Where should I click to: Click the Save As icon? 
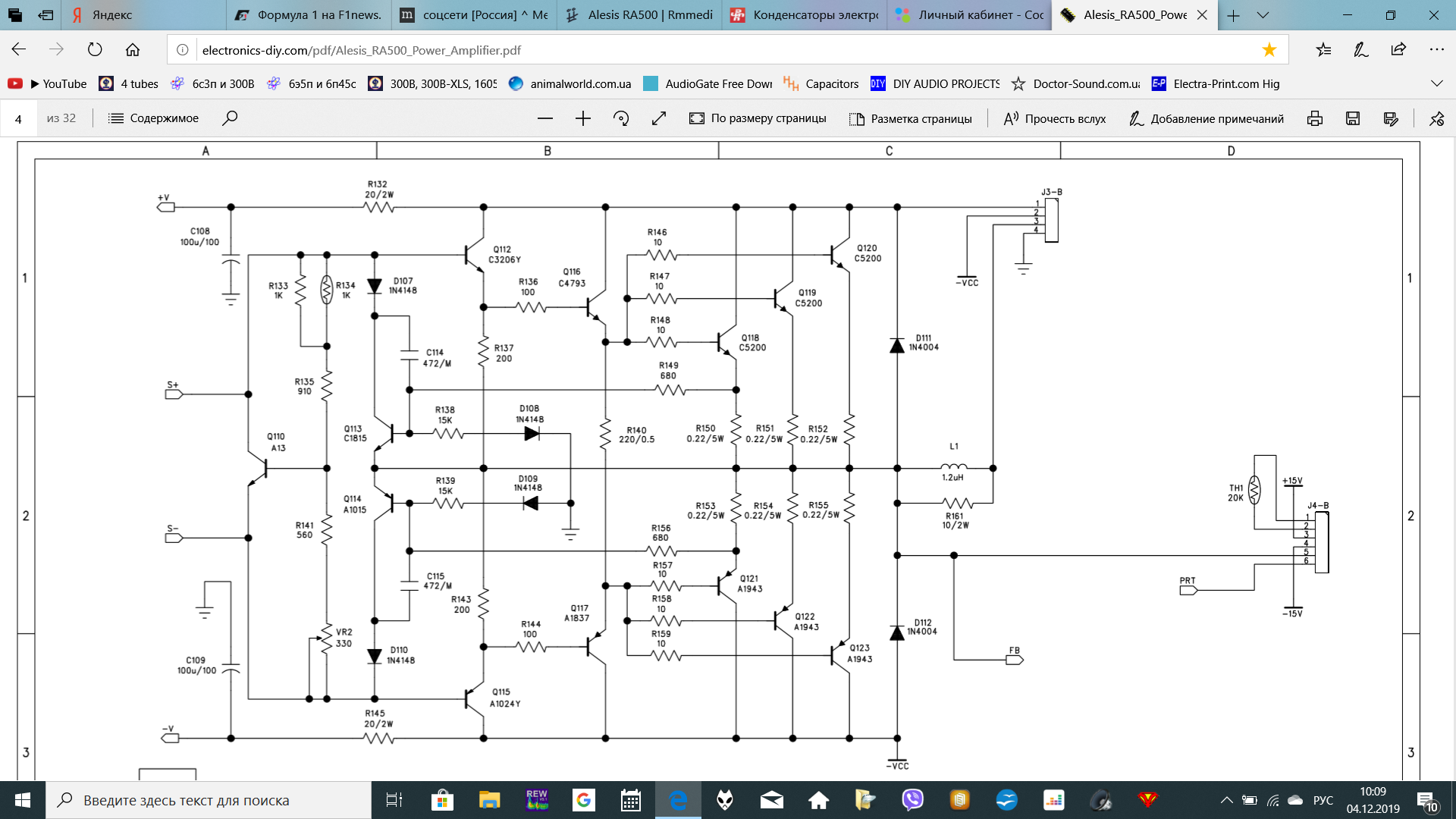tap(1391, 118)
